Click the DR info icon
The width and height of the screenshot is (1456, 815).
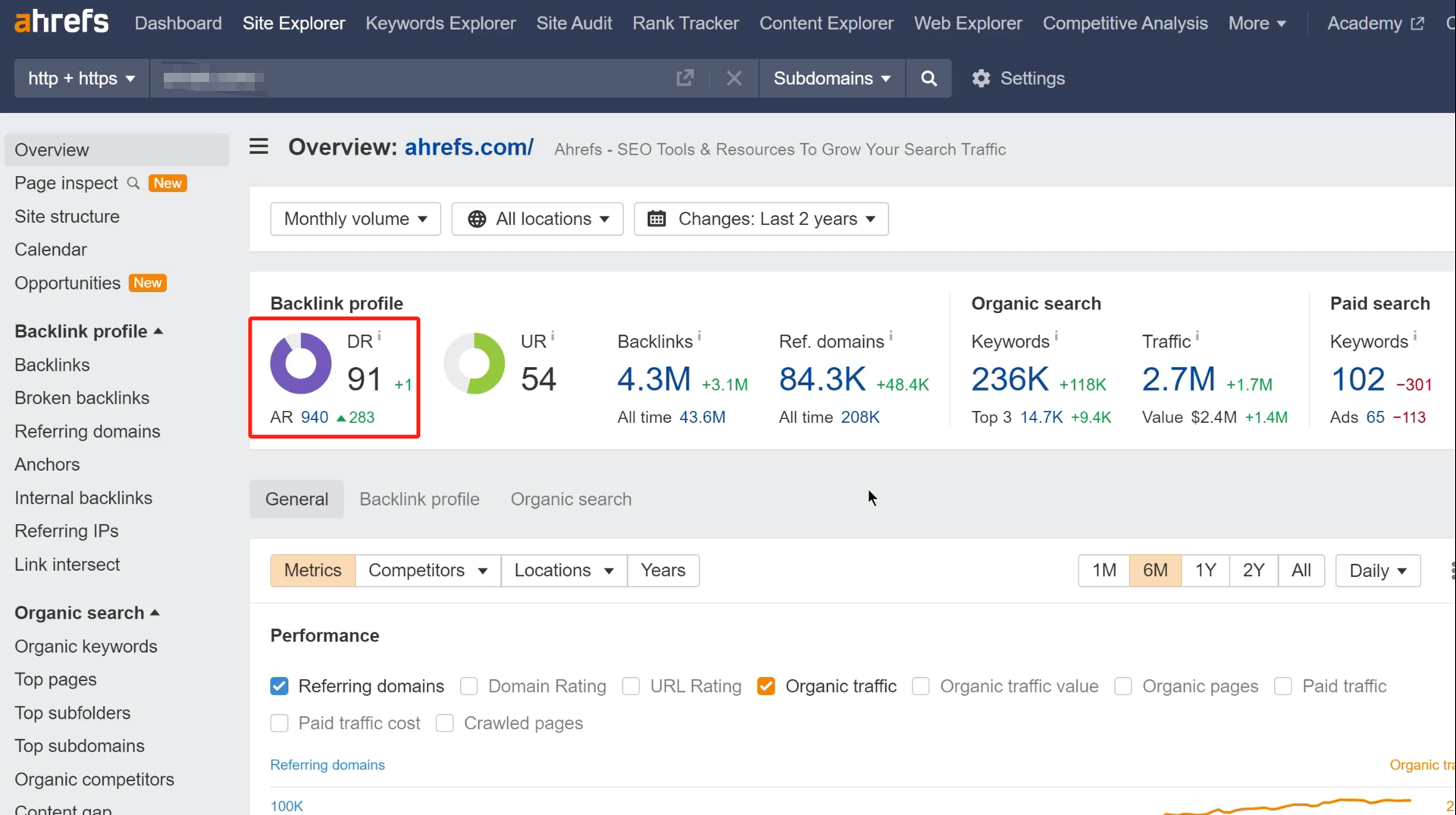click(381, 334)
